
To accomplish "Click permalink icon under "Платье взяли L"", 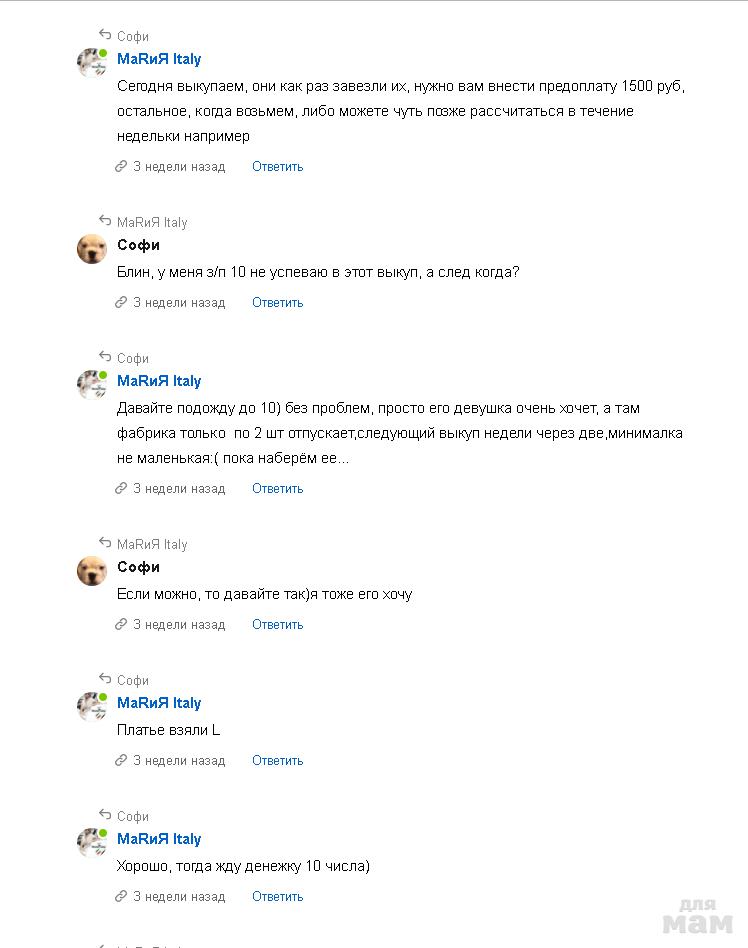I will (121, 761).
